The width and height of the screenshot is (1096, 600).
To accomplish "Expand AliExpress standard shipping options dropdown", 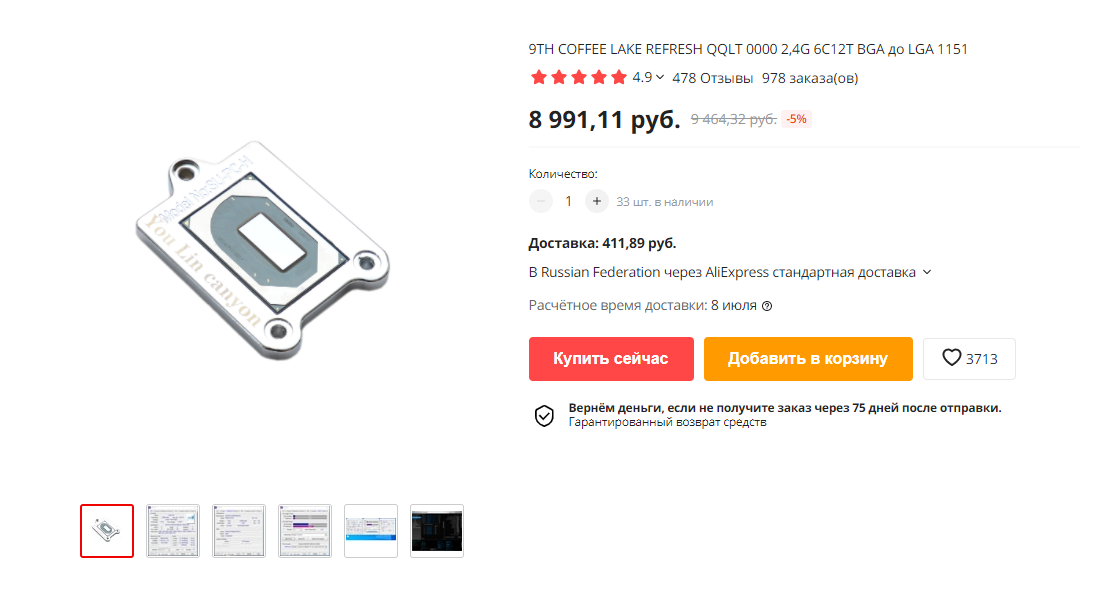I will pos(927,272).
